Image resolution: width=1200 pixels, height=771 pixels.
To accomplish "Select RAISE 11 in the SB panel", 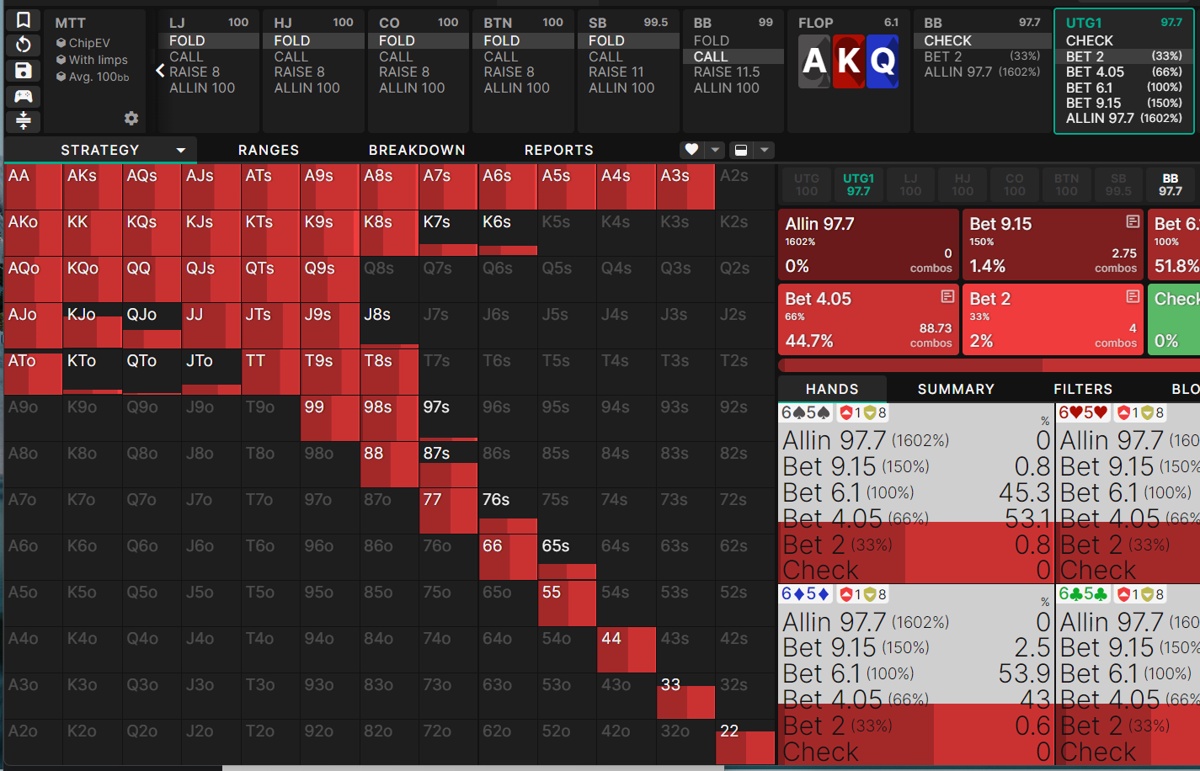I will [x=616, y=72].
